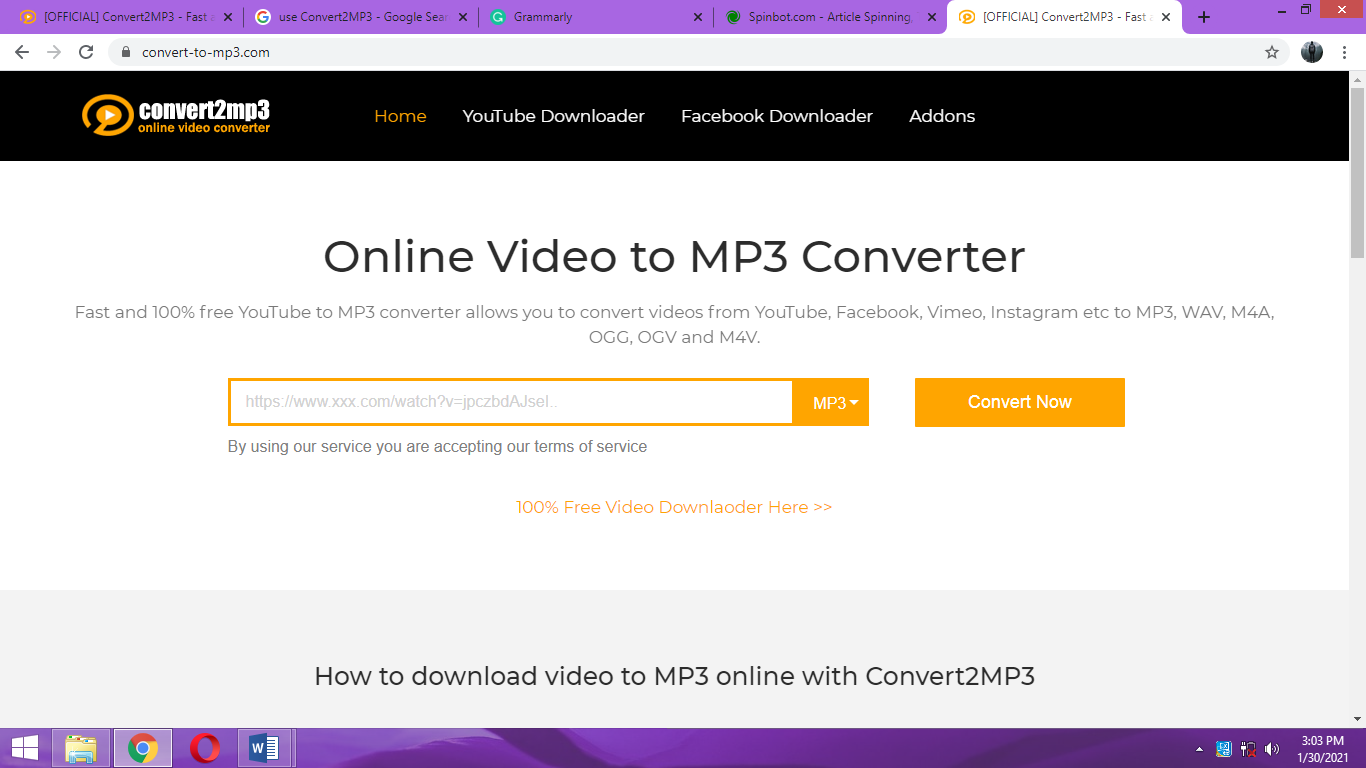
Task: Click the Chrome taskbar icon
Action: pos(143,748)
